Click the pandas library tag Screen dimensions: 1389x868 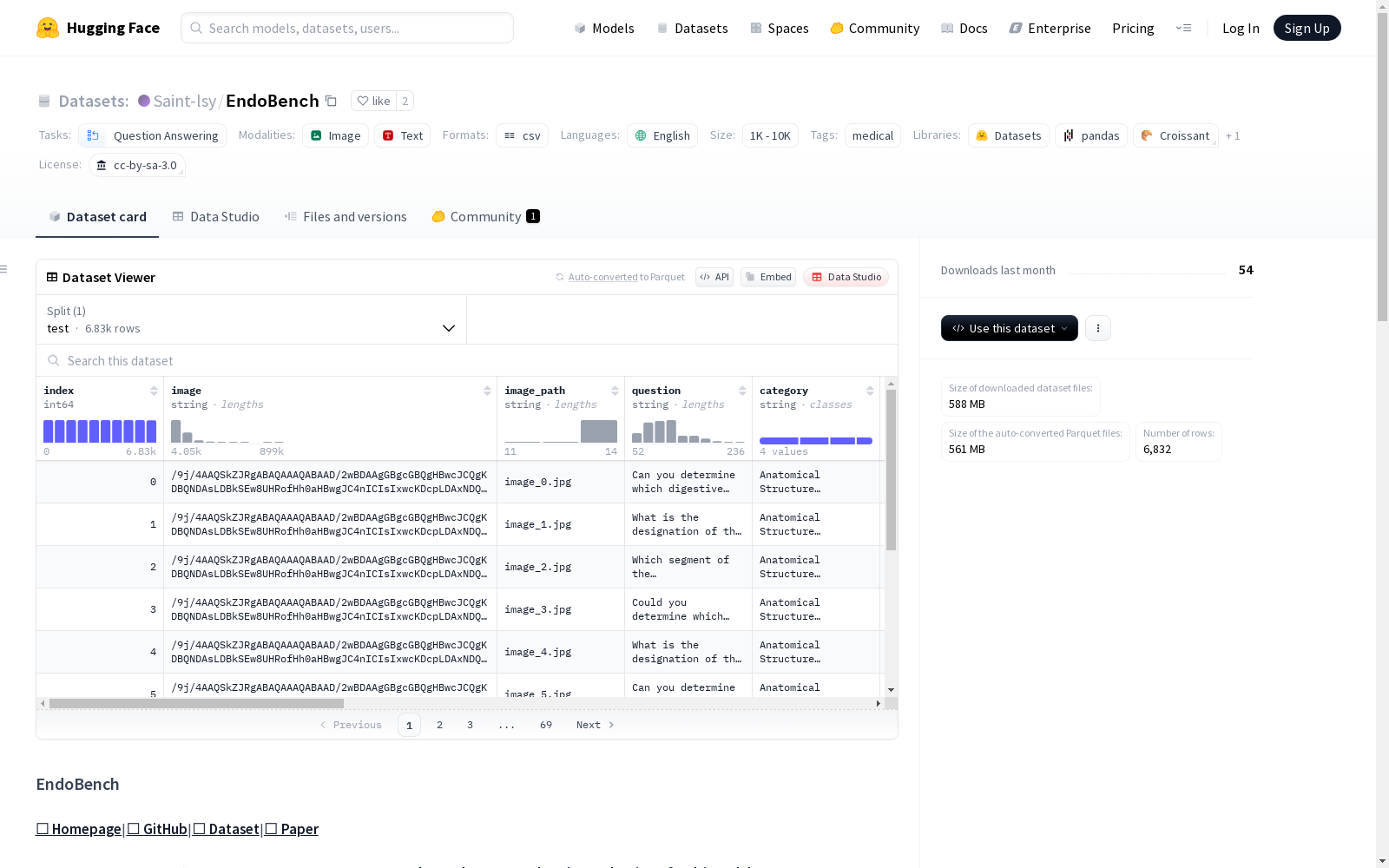[1091, 135]
